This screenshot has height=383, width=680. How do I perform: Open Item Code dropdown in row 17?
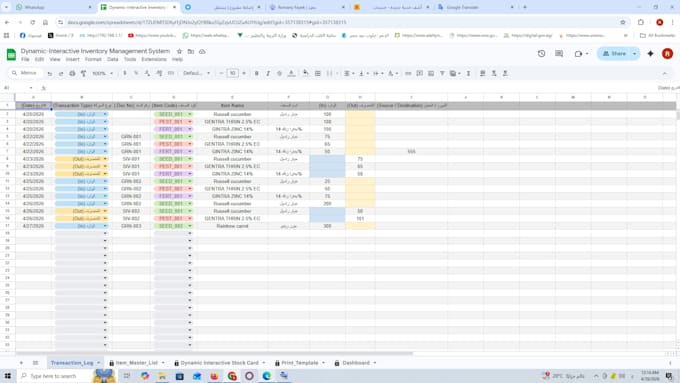[x=190, y=226]
